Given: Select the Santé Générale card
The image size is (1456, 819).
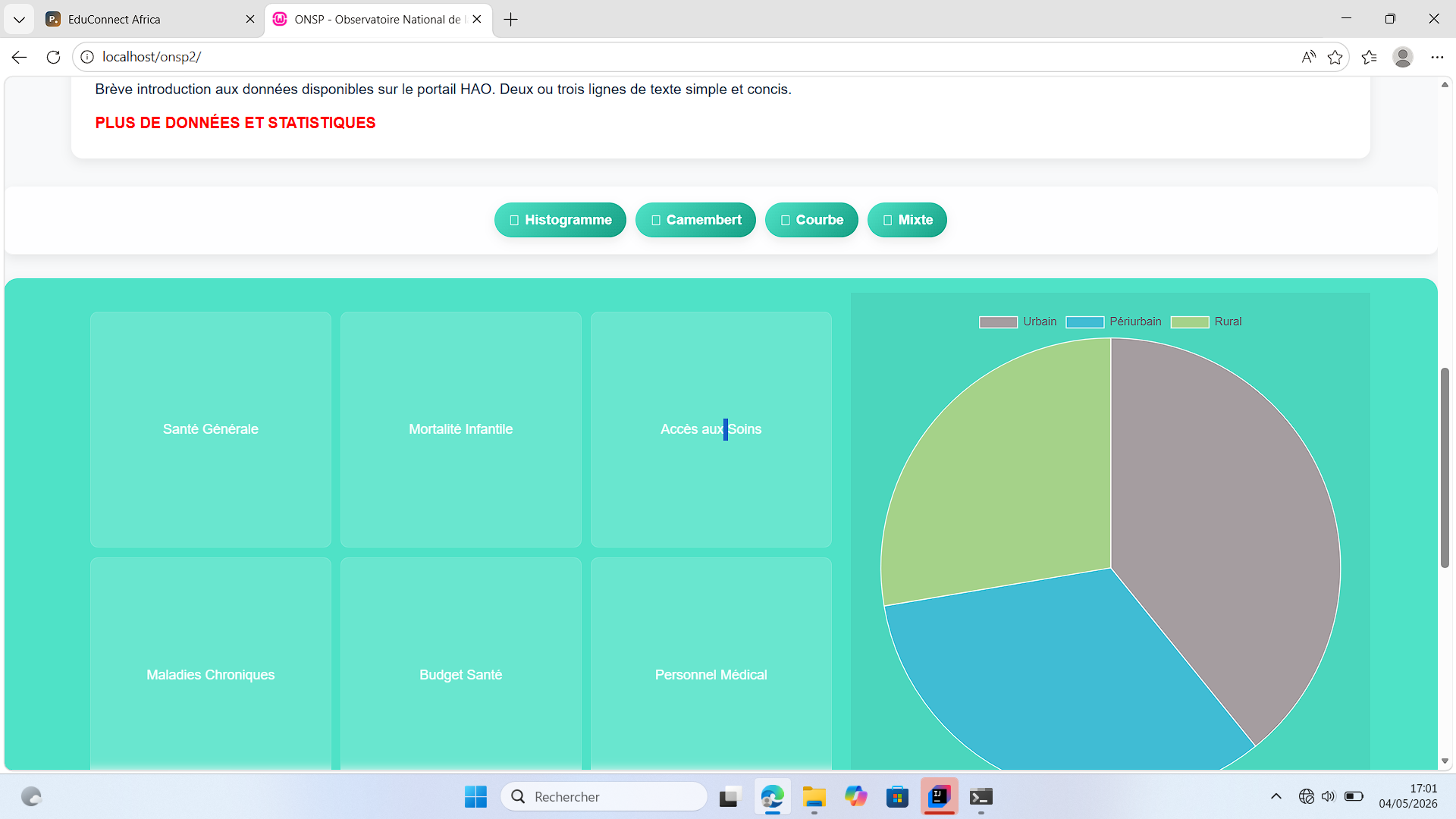Looking at the screenshot, I should [x=211, y=429].
